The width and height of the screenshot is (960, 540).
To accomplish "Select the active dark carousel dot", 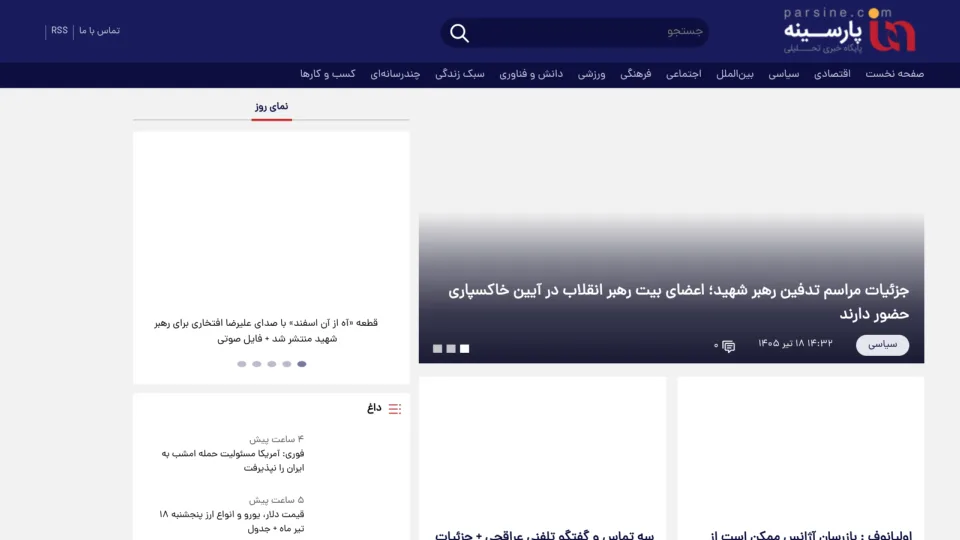I will [302, 364].
